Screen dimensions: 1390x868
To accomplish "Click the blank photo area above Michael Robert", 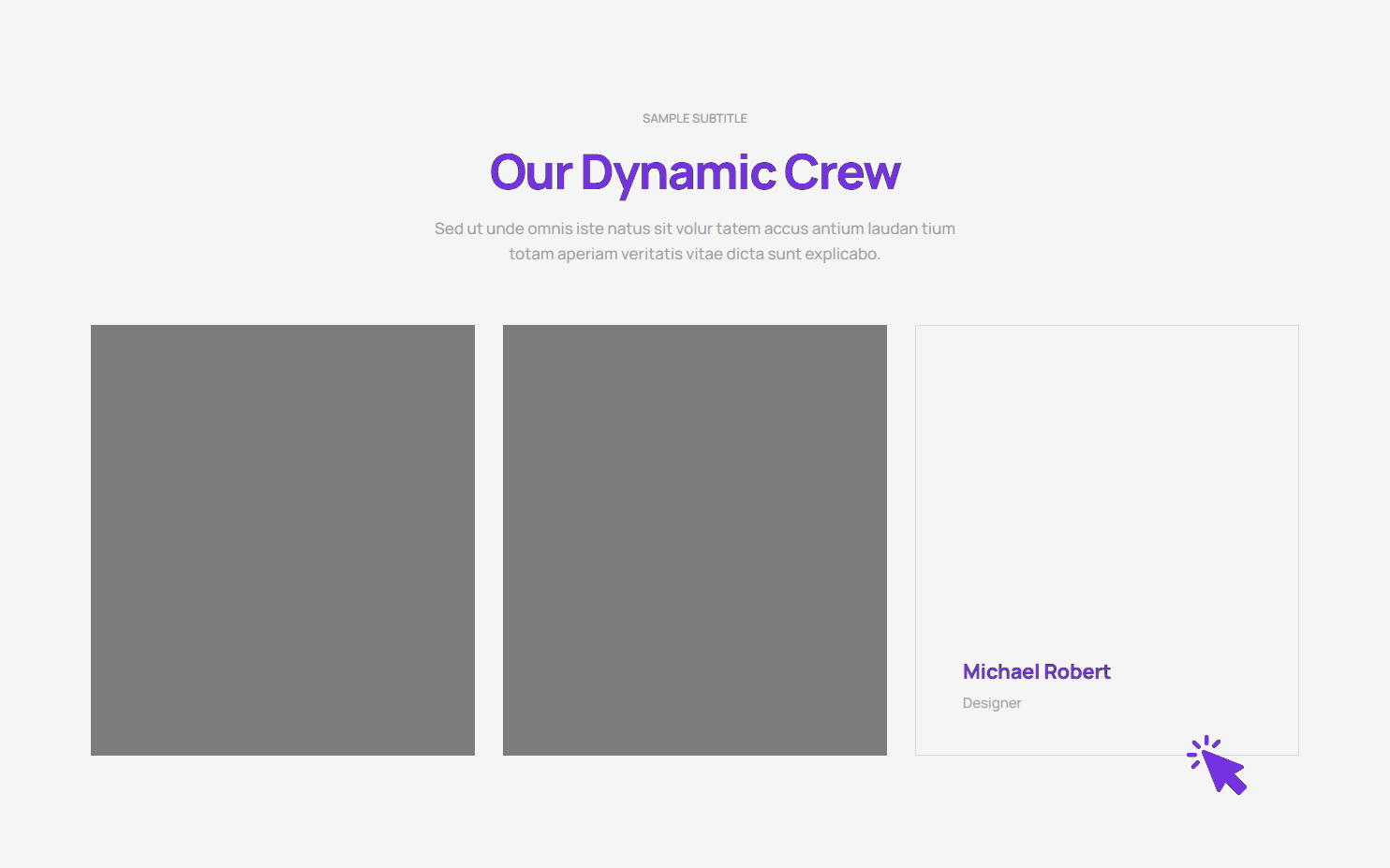I will point(1106,487).
